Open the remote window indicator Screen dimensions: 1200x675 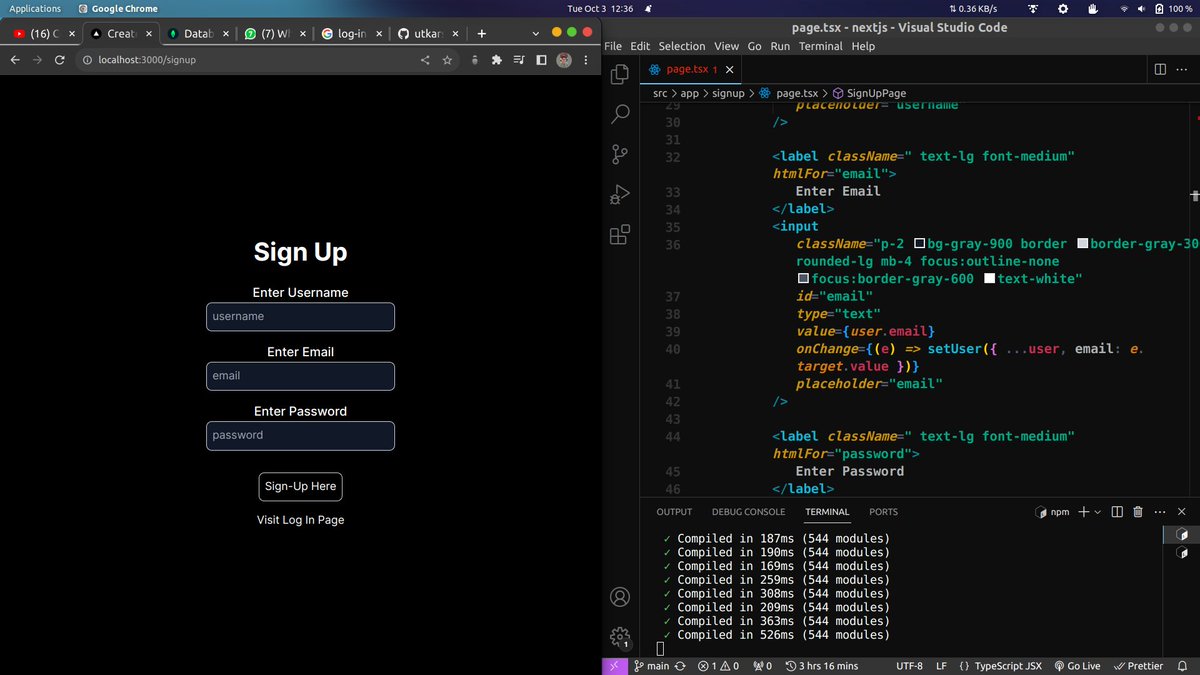click(x=615, y=666)
